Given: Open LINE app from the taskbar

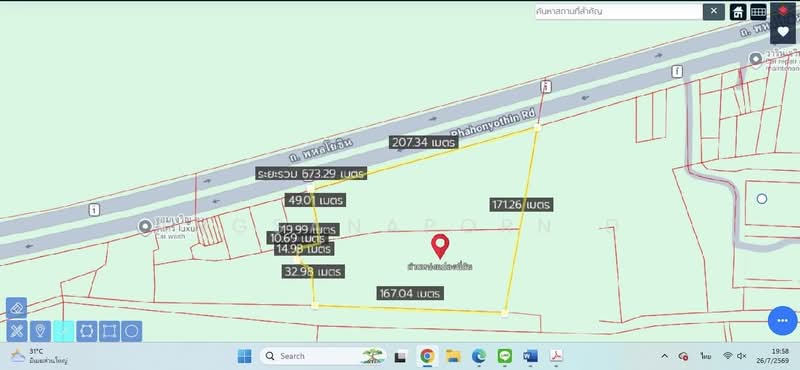Looking at the screenshot, I should pyautogui.click(x=505, y=356).
